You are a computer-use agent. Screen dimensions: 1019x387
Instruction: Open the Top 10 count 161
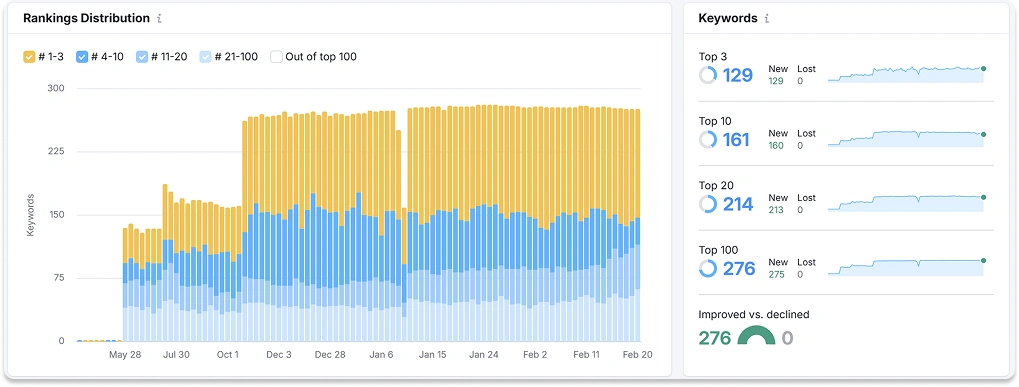[x=736, y=140]
